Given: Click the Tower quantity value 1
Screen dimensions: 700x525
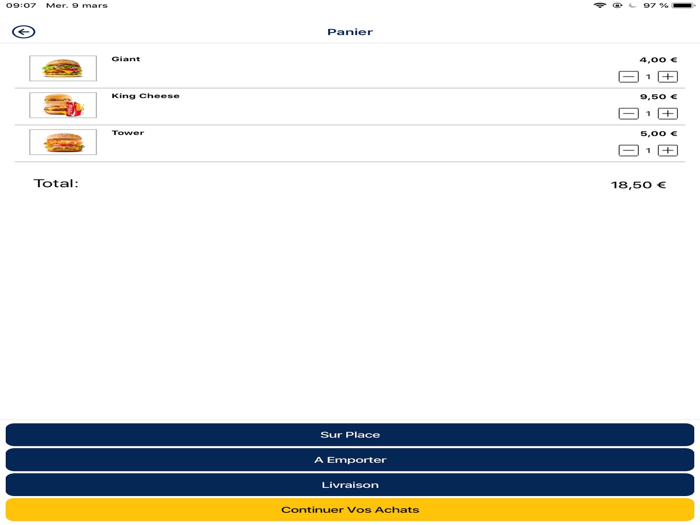Looking at the screenshot, I should coord(648,150).
